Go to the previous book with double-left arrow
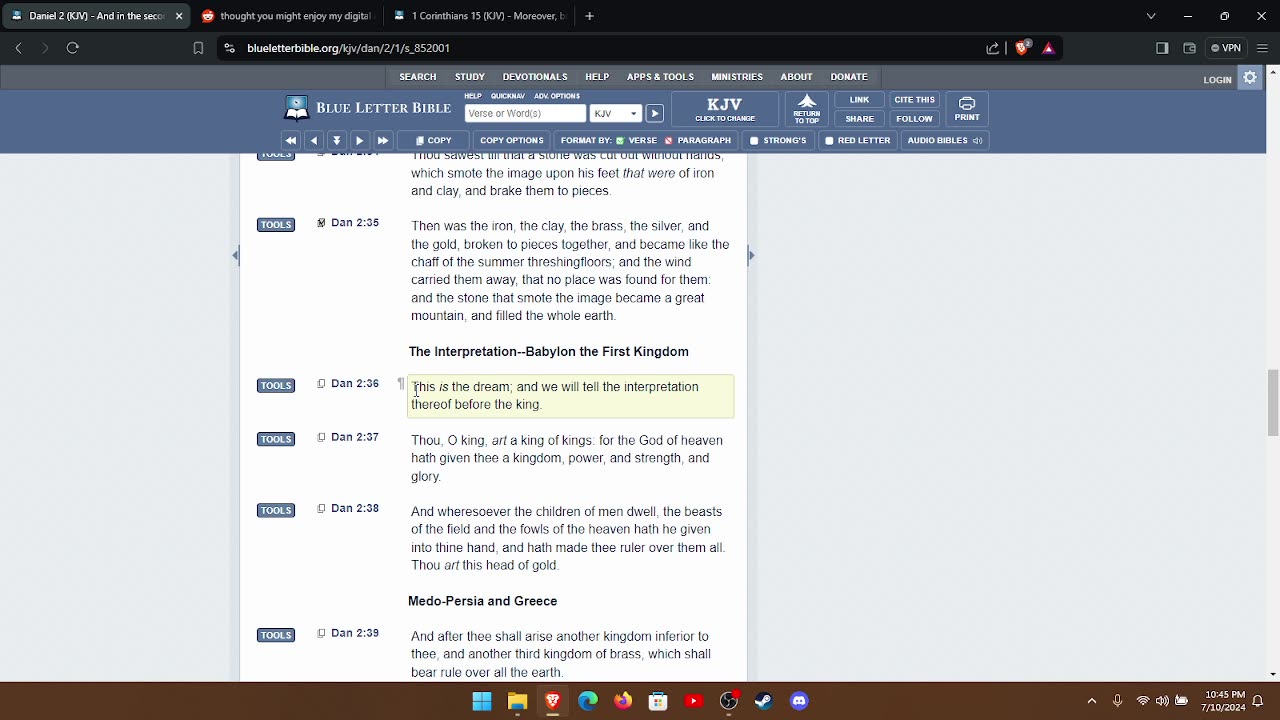 pos(291,141)
